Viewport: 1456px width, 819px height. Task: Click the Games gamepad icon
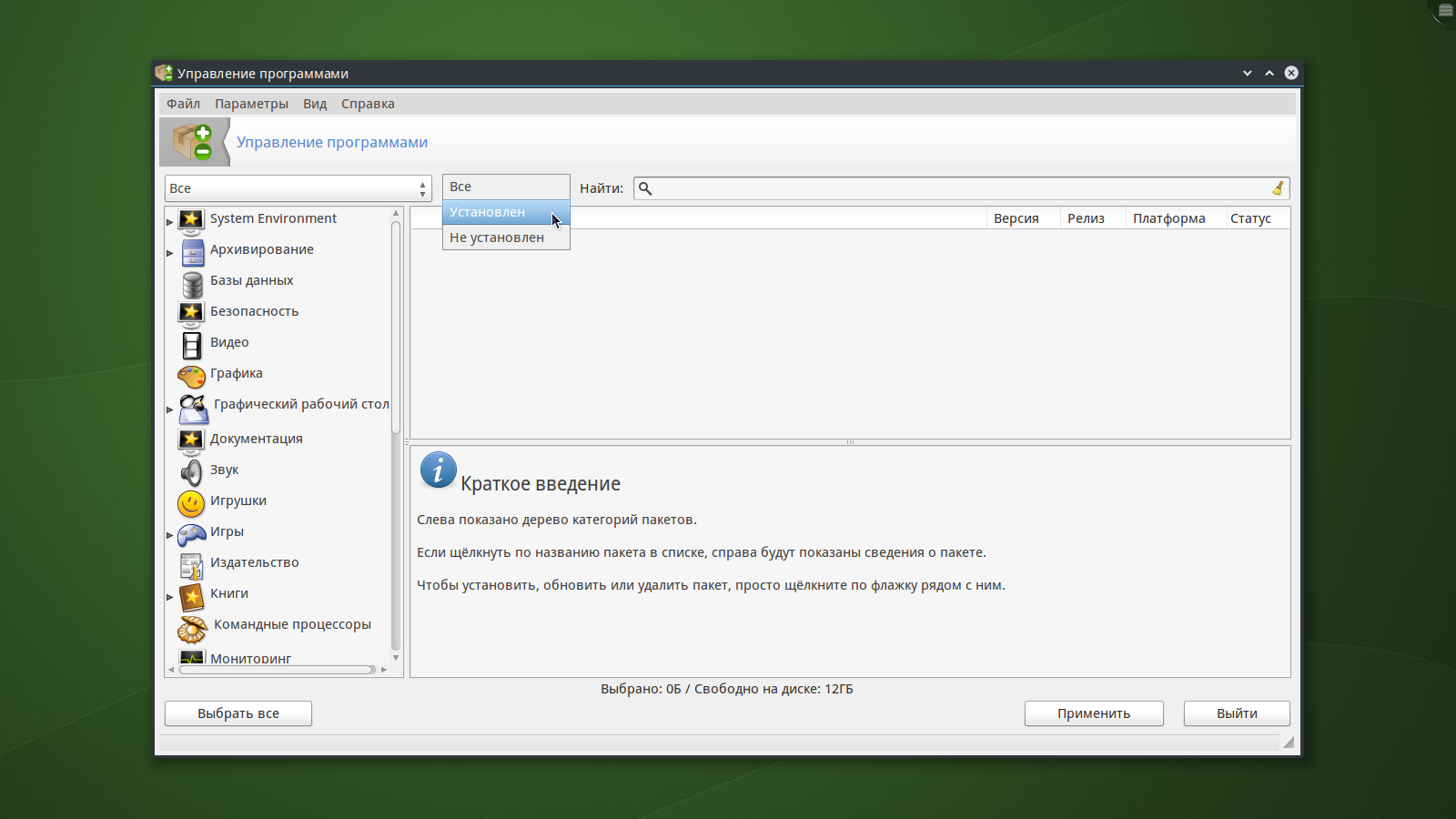coord(192,534)
